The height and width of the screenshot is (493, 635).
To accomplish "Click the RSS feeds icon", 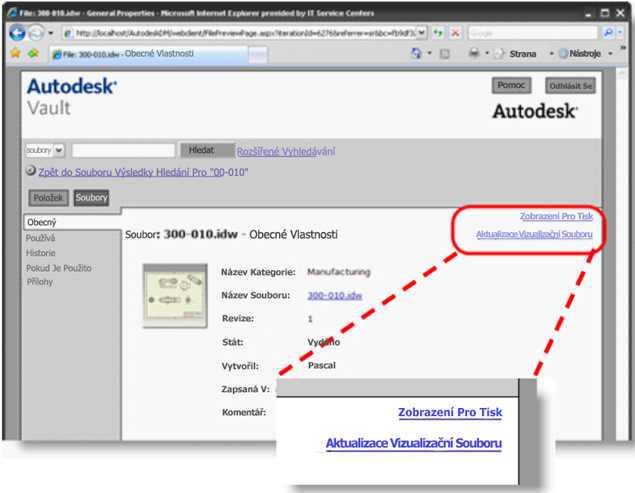I will (445, 53).
